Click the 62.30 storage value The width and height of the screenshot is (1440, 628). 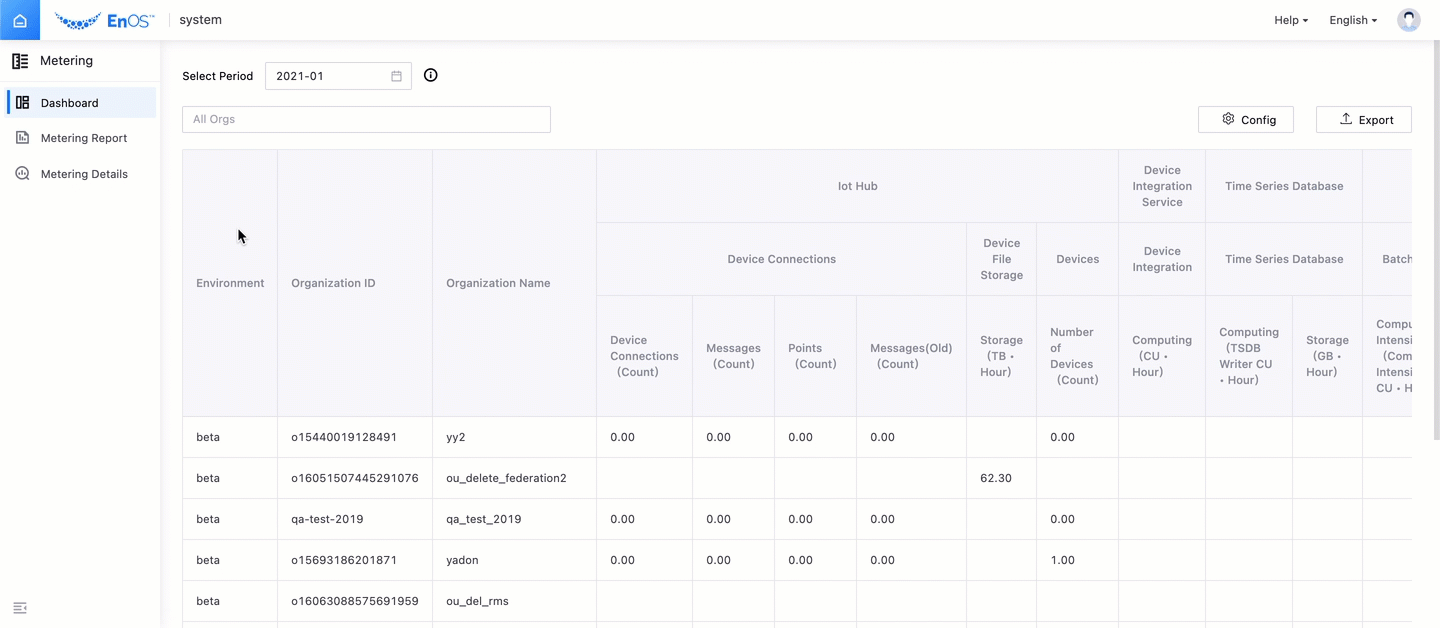[x=996, y=478]
